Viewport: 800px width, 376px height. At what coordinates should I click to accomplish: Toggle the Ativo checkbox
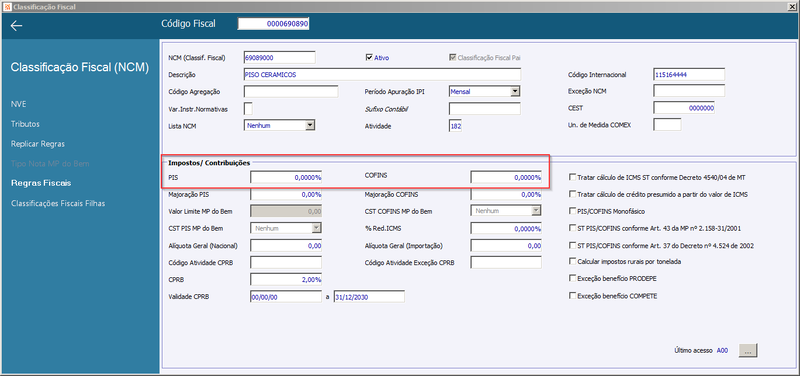coord(369,58)
